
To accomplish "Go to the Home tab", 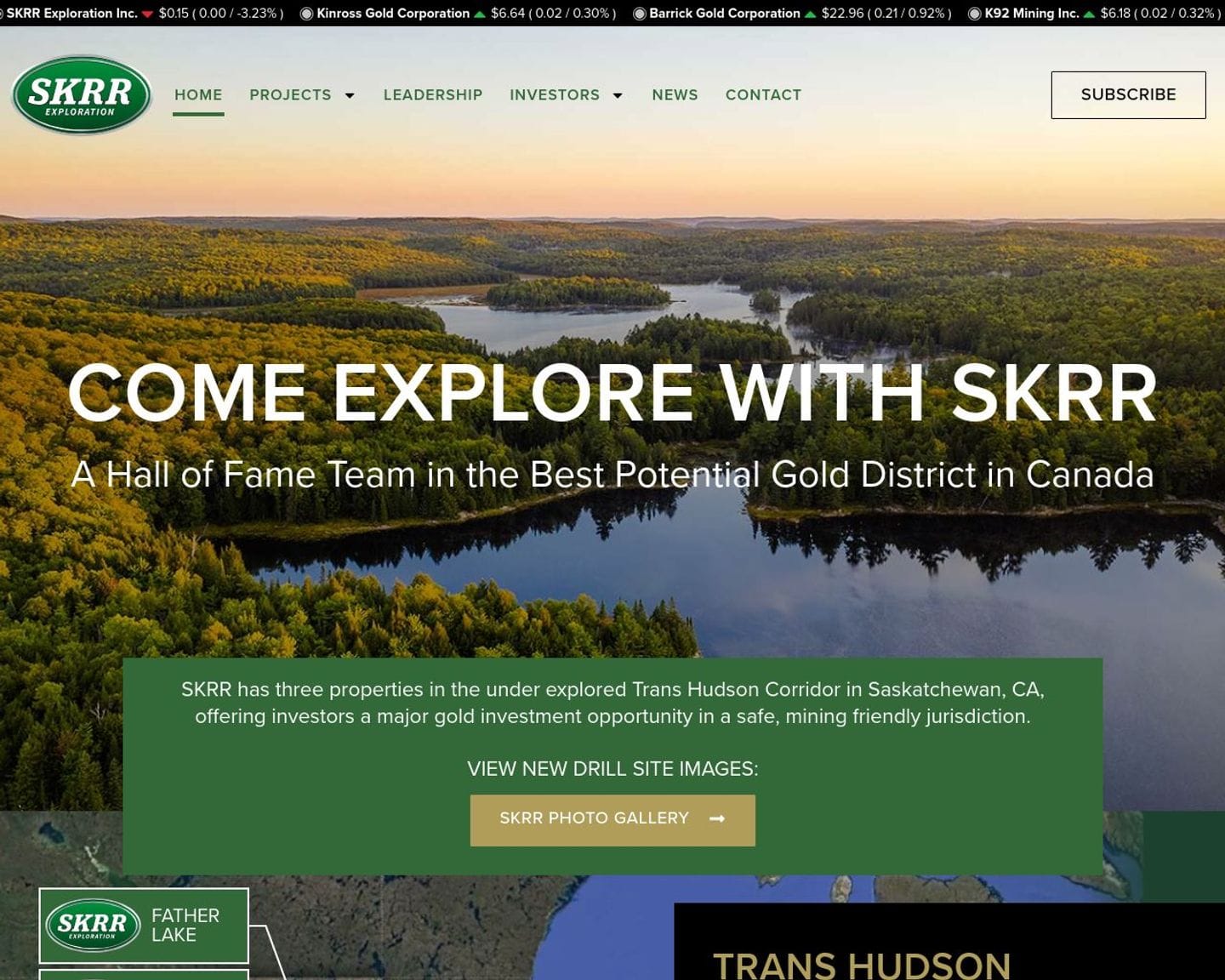I will (x=198, y=95).
